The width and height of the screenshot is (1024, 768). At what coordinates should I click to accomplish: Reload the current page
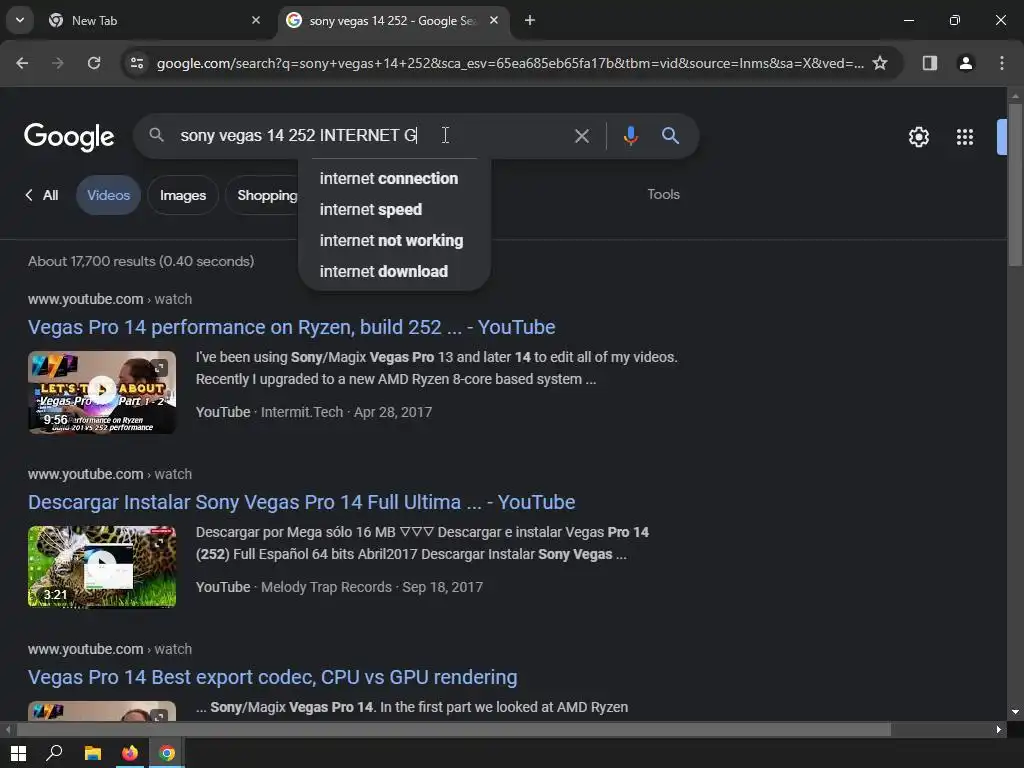[x=94, y=63]
